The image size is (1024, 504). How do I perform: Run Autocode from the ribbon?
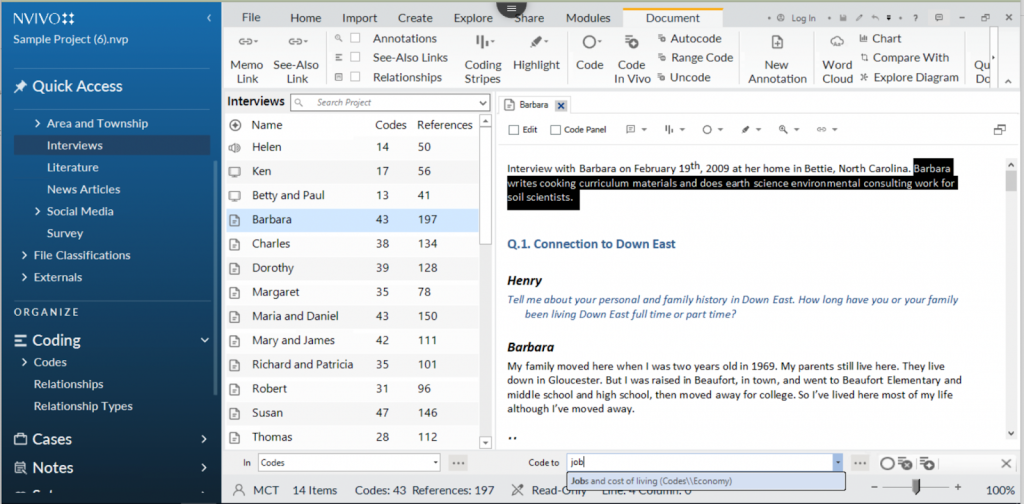pos(689,39)
